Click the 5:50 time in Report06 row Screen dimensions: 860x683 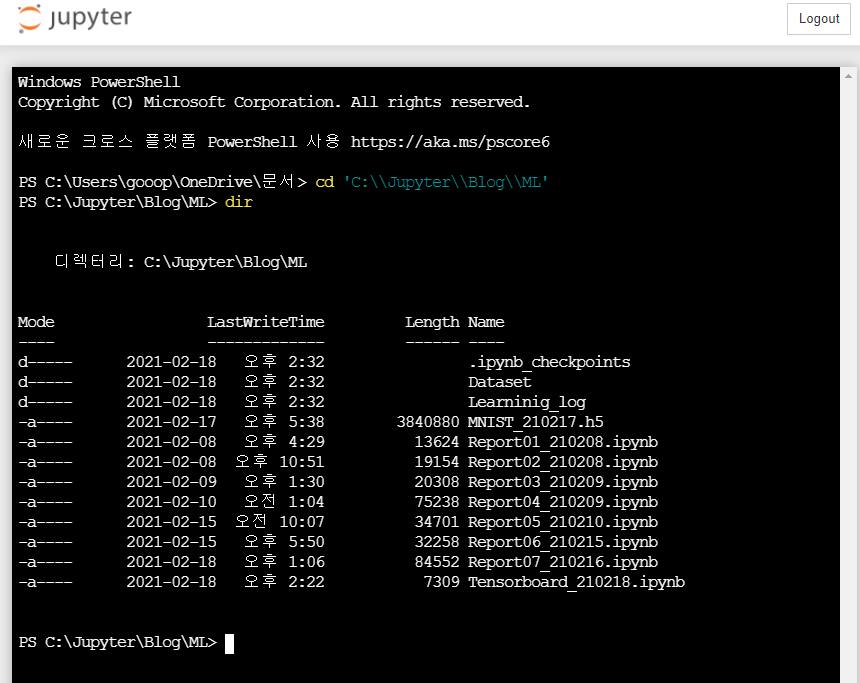pos(307,542)
